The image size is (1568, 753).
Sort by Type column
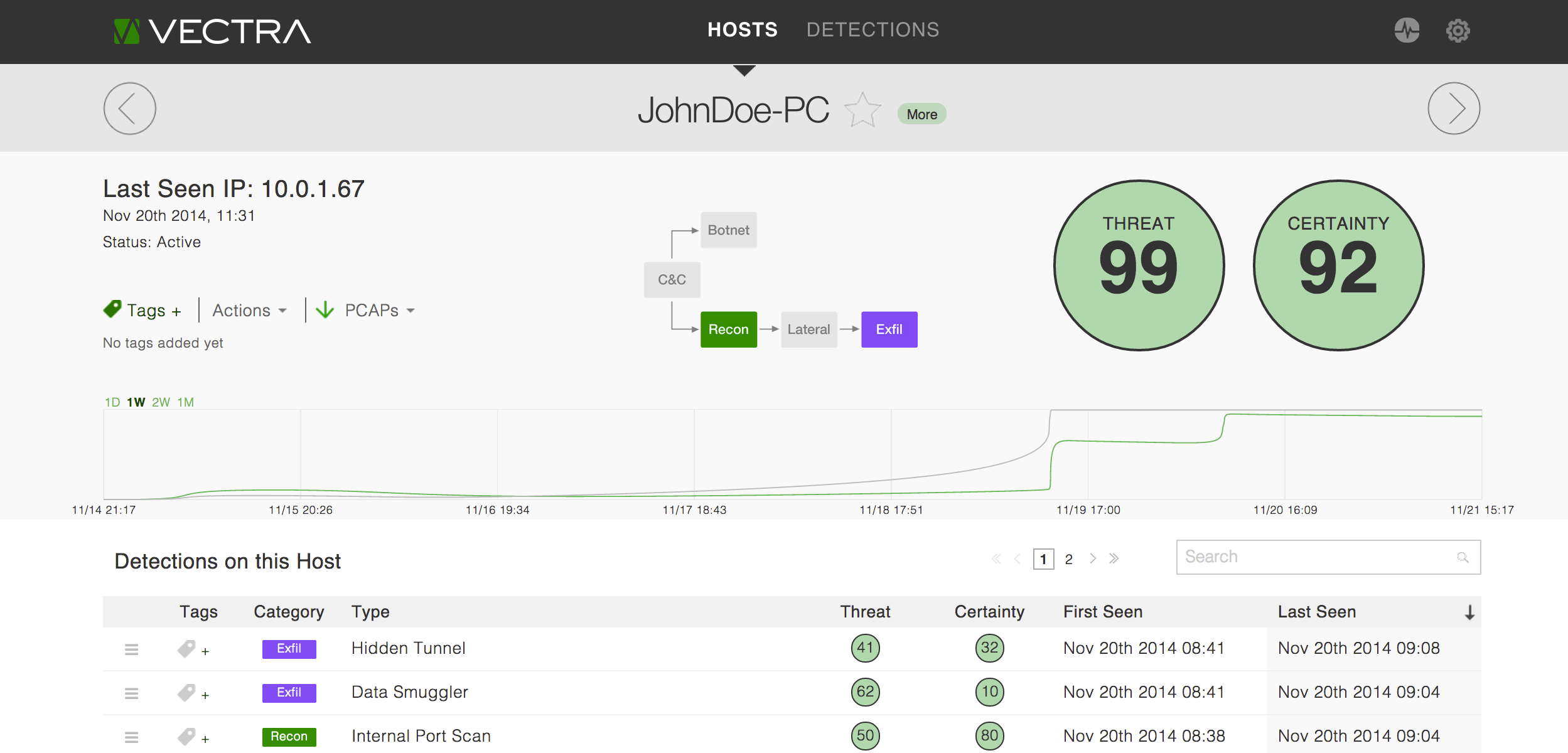pyautogui.click(x=370, y=612)
